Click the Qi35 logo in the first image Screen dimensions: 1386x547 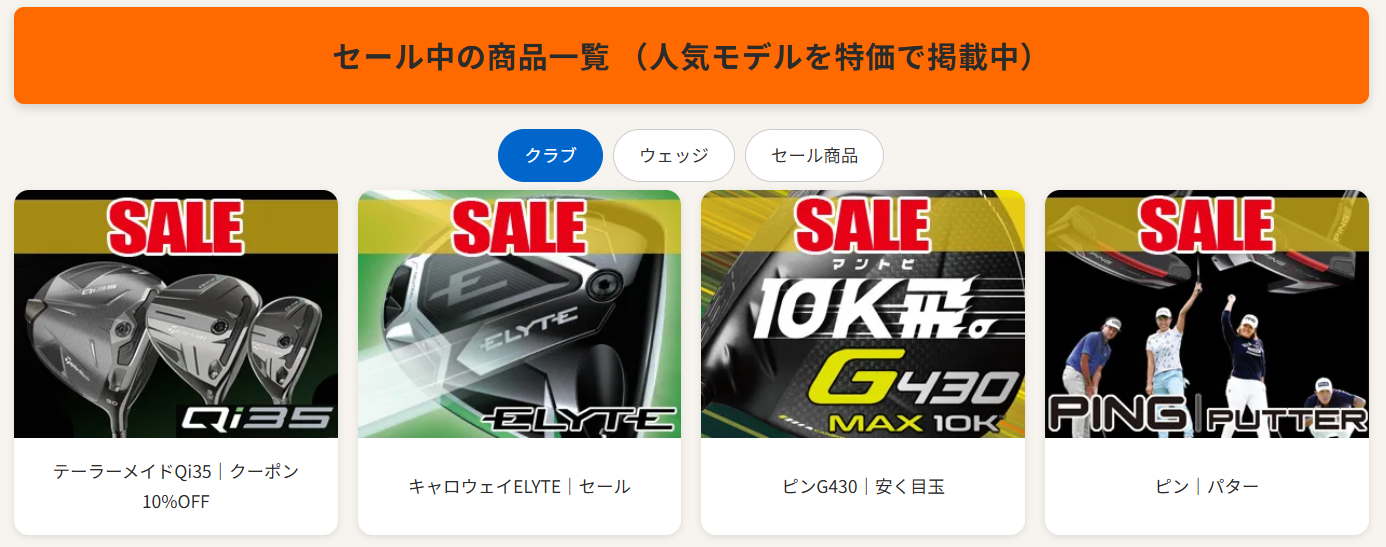[x=257, y=418]
